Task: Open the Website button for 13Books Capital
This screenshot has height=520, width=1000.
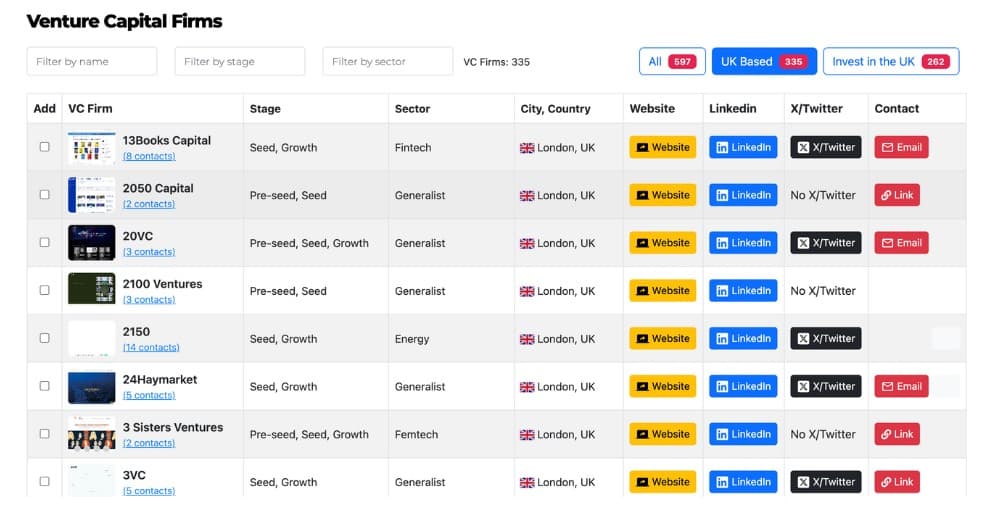Action: click(662, 147)
